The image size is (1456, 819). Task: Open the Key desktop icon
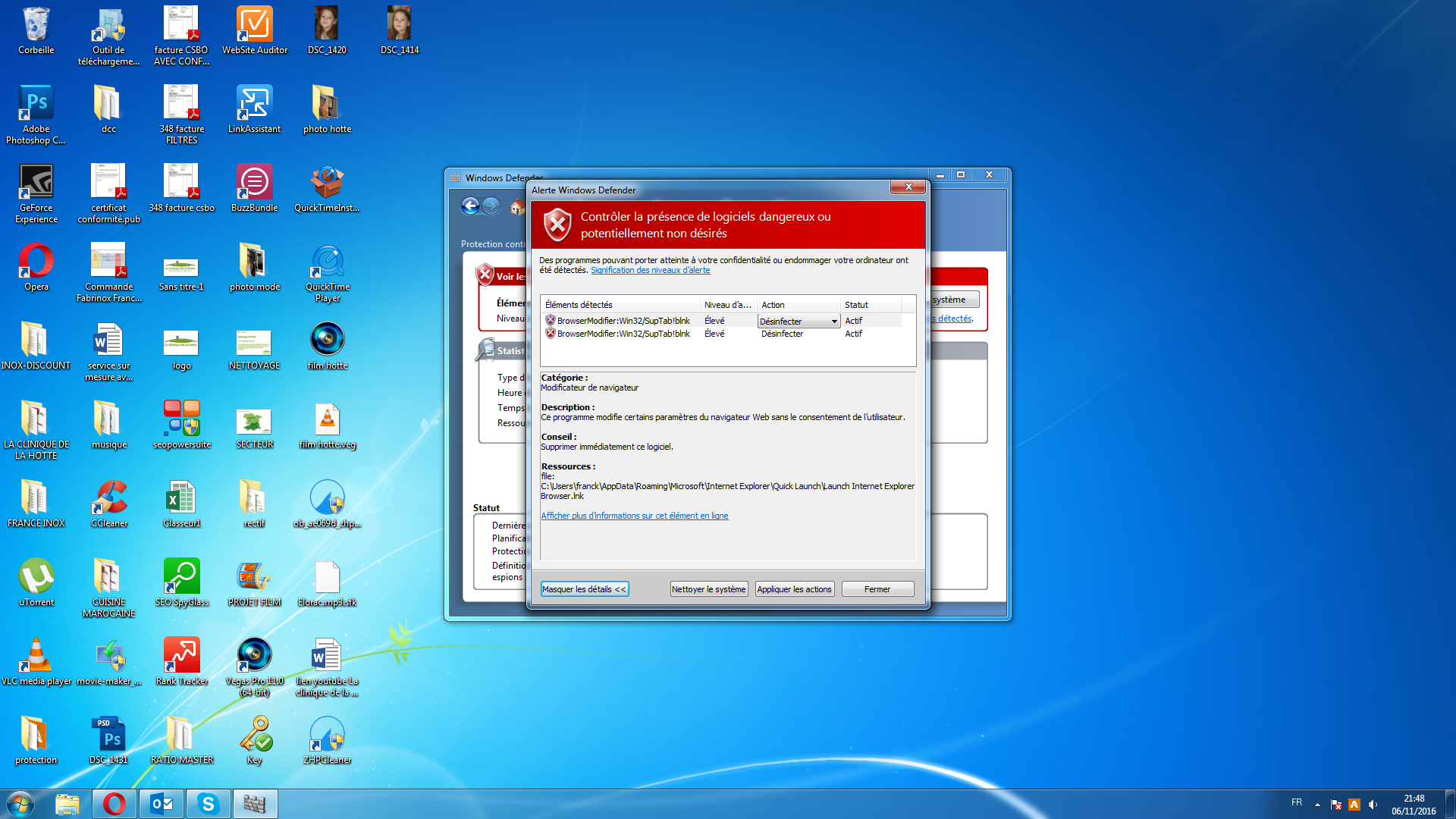coord(254,740)
